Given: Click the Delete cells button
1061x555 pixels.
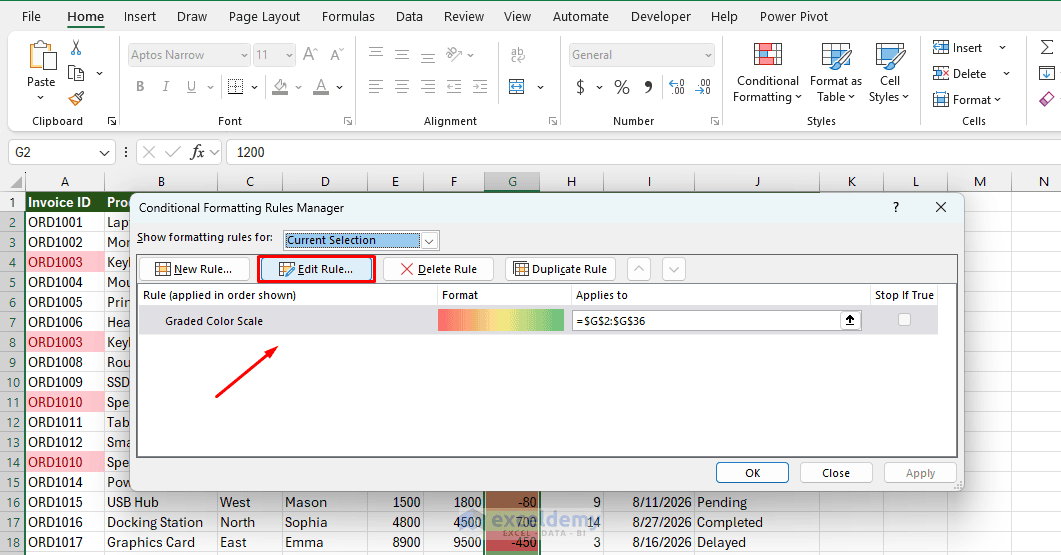Looking at the screenshot, I should coord(960,73).
